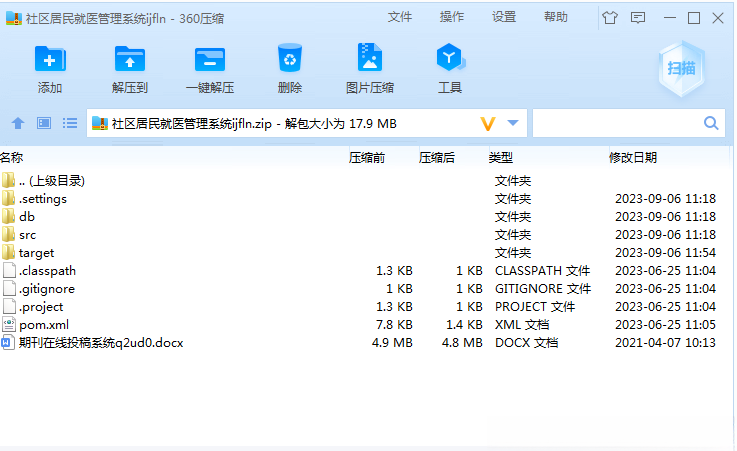Click the search magnifier icon

tap(711, 123)
